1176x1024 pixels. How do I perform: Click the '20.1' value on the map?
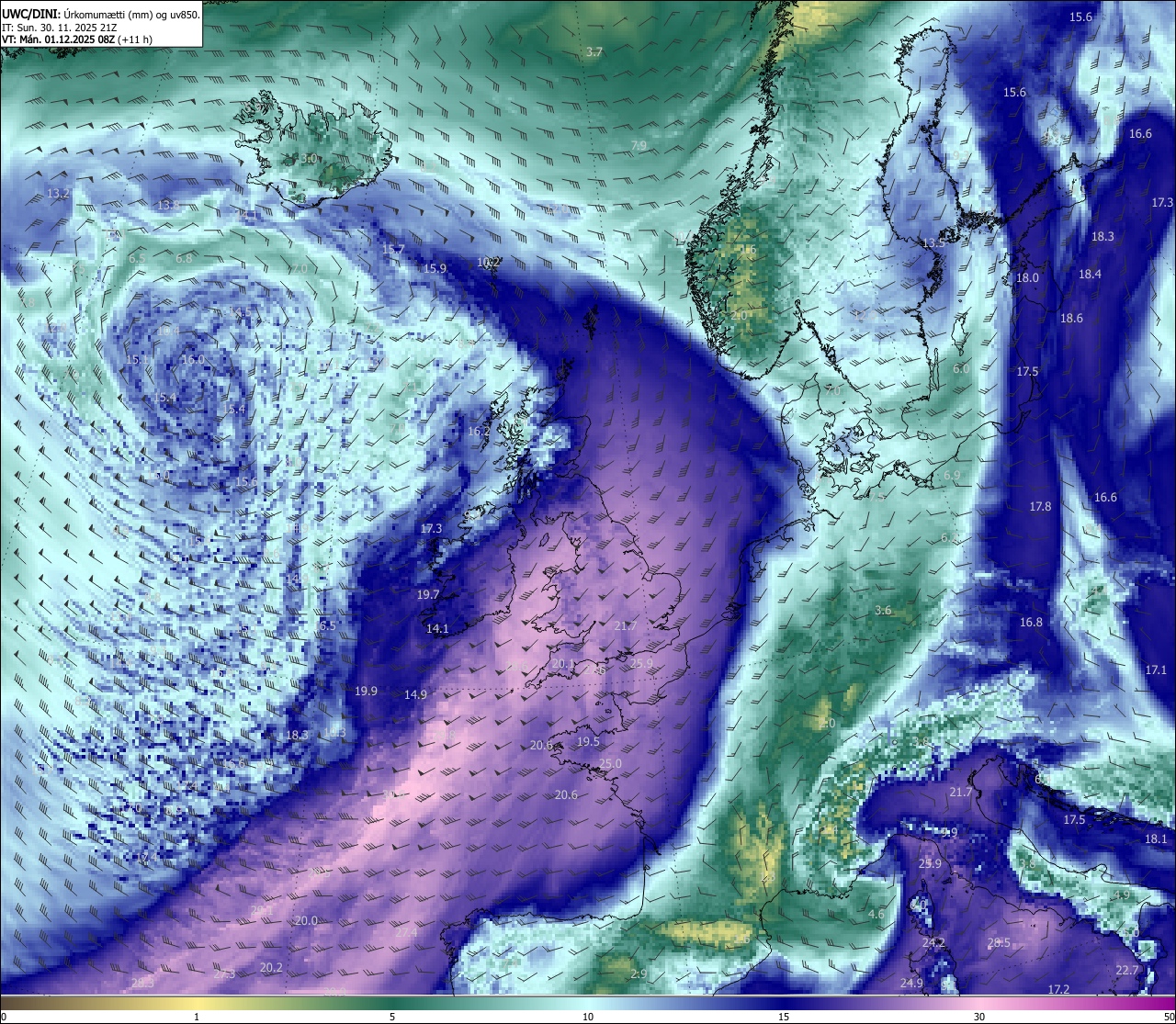563,664
